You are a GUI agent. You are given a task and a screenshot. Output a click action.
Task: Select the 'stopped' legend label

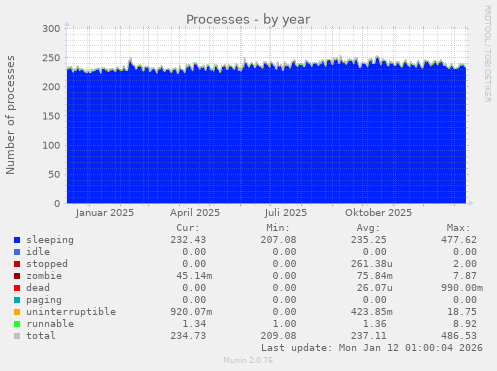point(47,264)
